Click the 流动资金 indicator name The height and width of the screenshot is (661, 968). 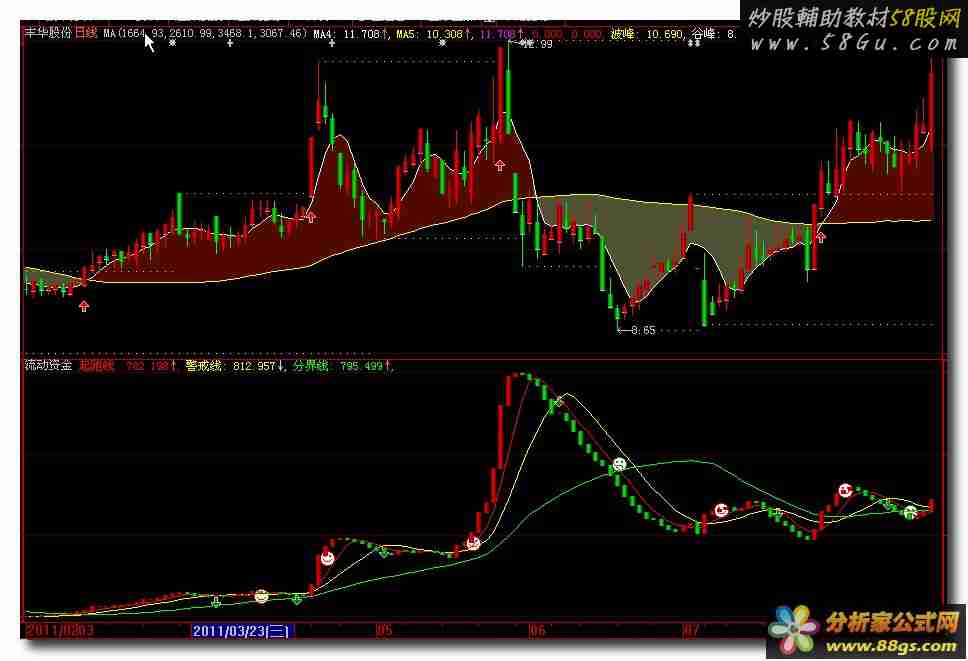[x=48, y=365]
